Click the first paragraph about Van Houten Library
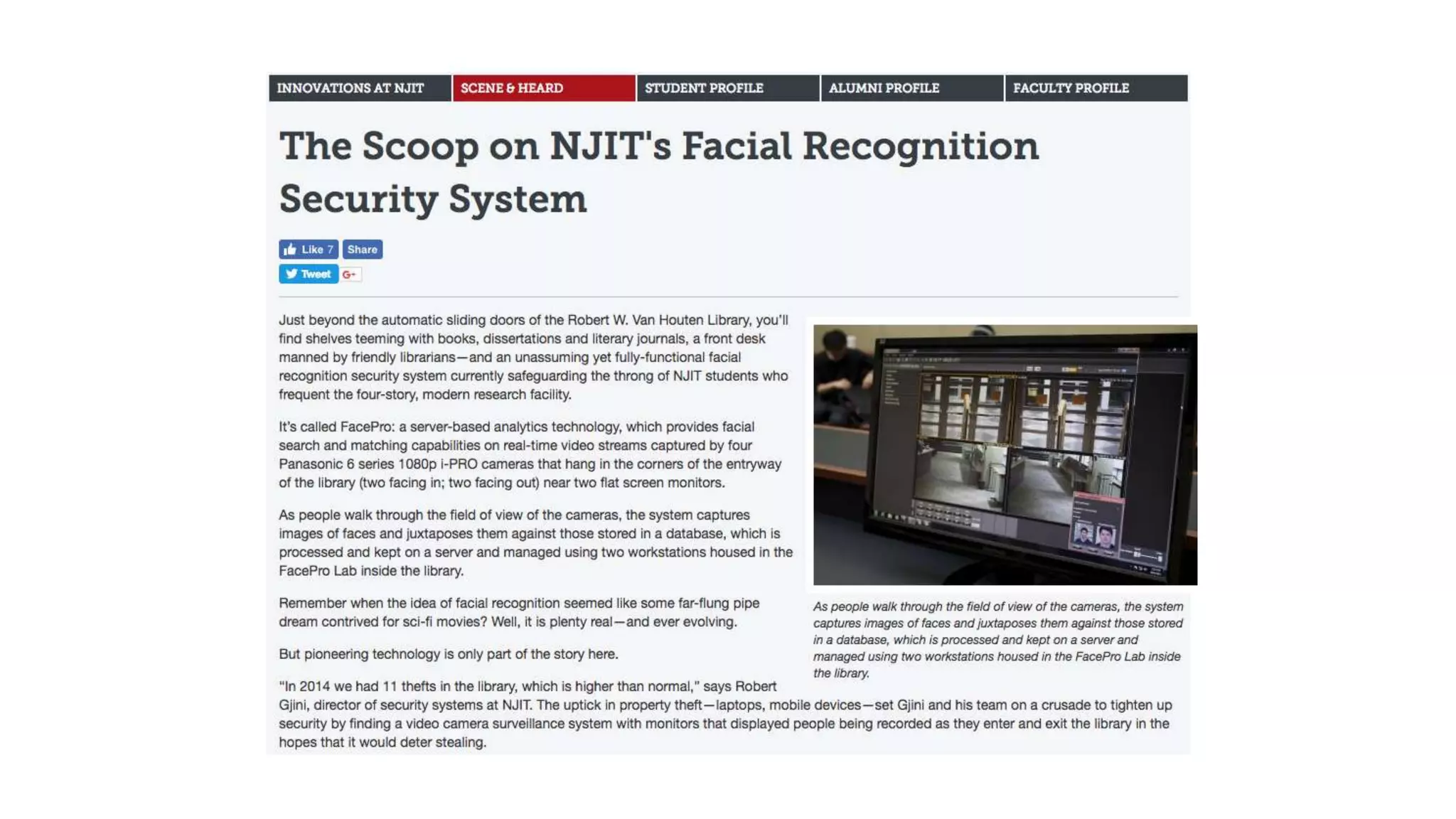 coord(533,357)
